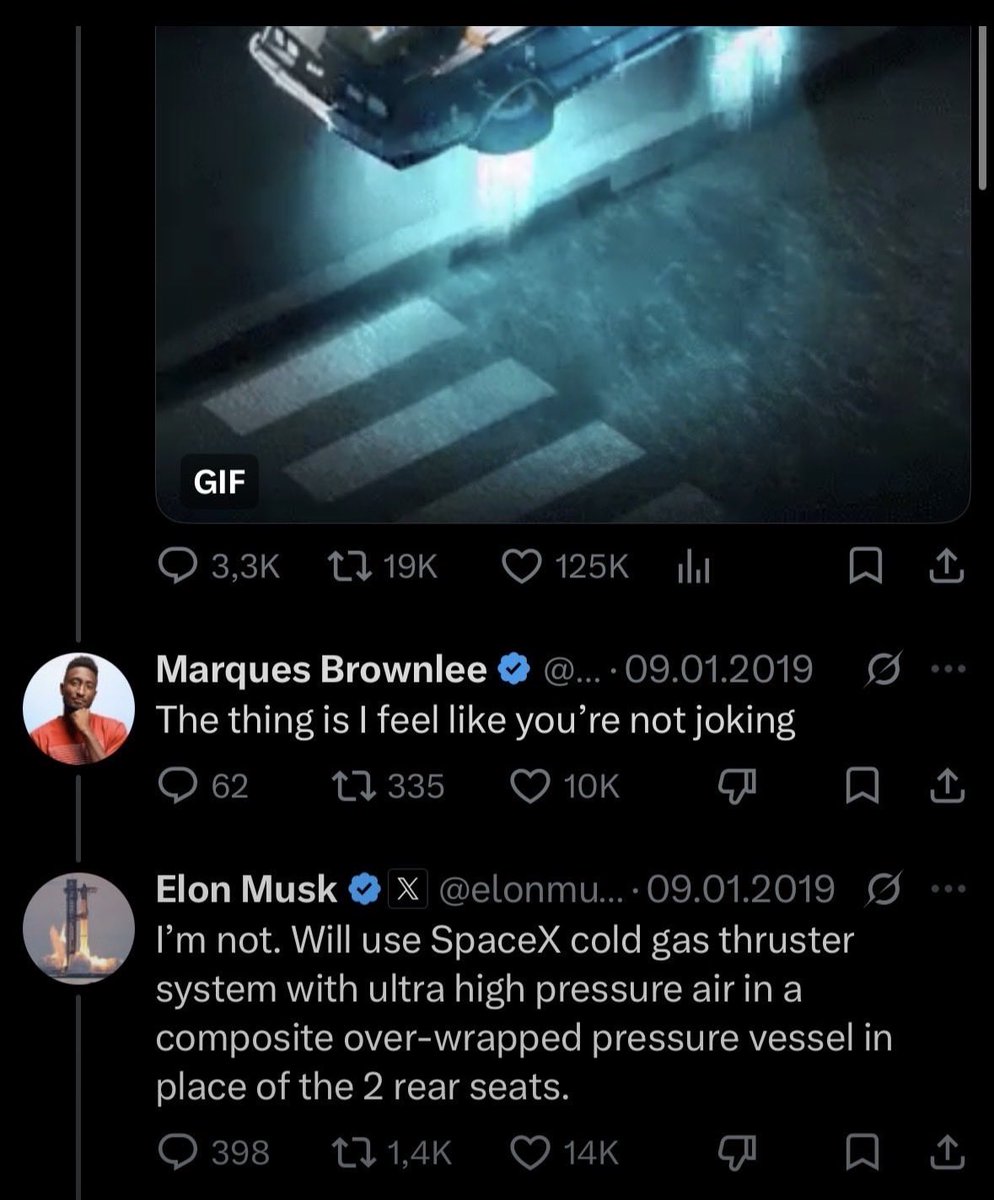Retweet the GIF tweet with 19K reposts
Viewport: 994px width, 1200px height.
383,567
